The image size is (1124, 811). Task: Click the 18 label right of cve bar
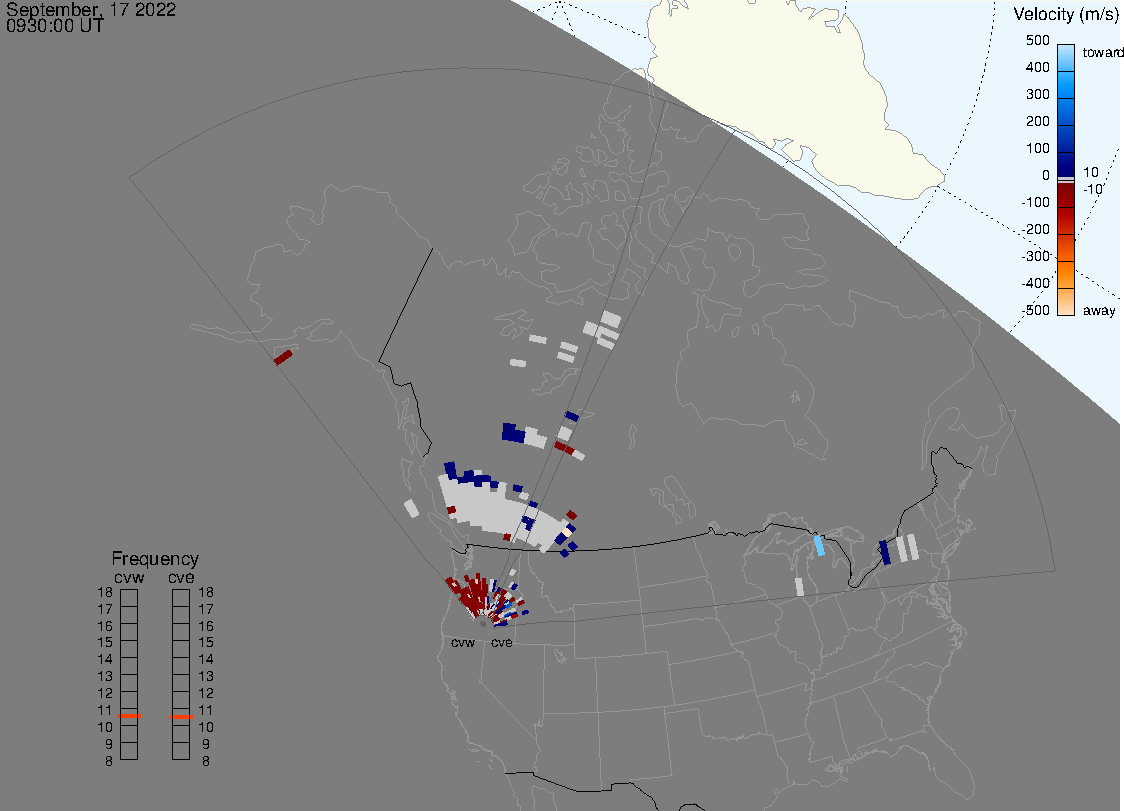[206, 592]
